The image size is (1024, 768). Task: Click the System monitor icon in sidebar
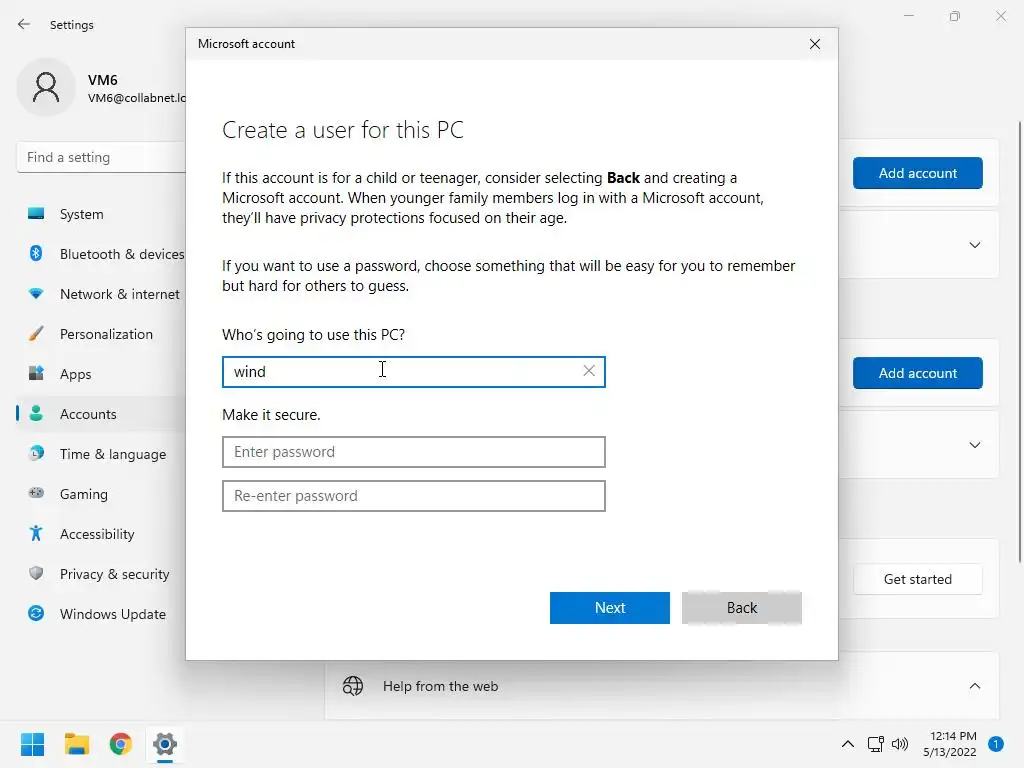[x=36, y=214]
